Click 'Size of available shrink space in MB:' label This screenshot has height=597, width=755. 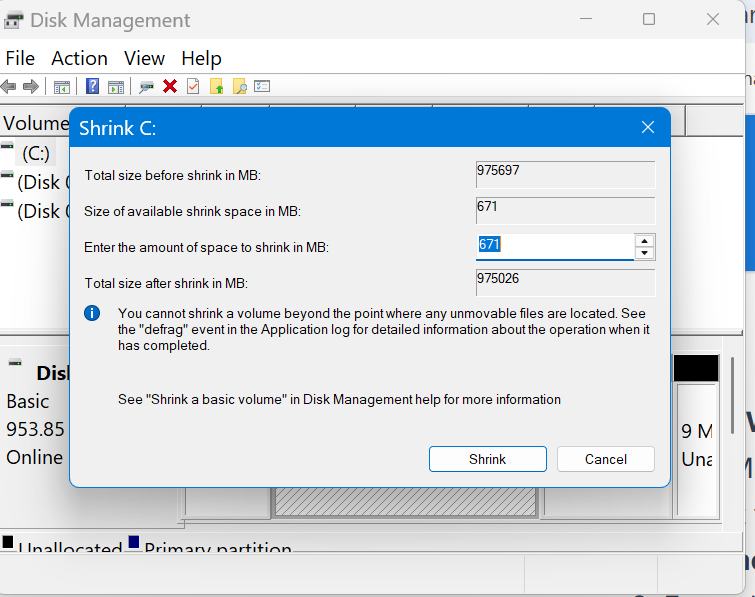[x=192, y=211]
